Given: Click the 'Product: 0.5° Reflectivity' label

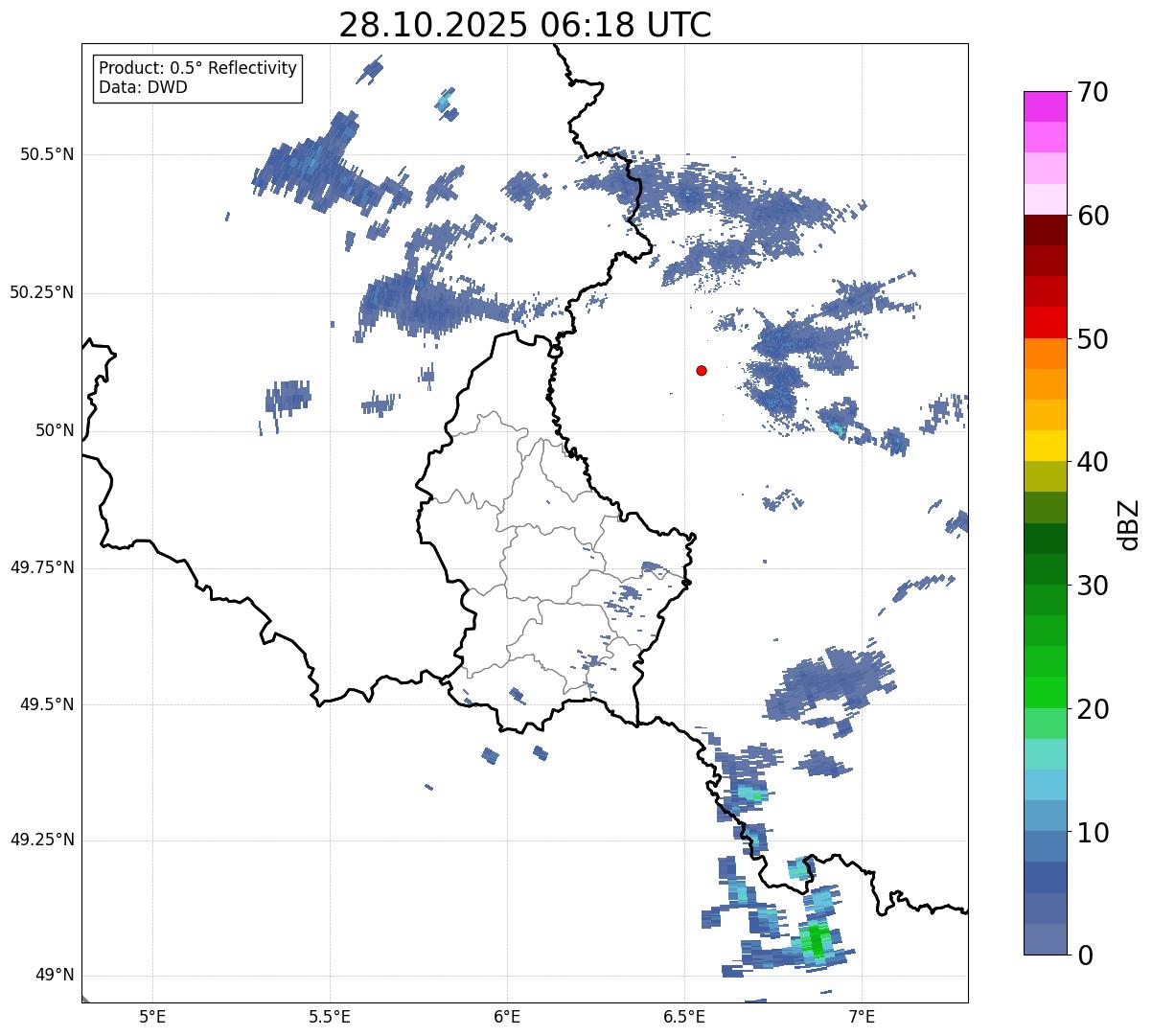Looking at the screenshot, I should click(x=197, y=69).
